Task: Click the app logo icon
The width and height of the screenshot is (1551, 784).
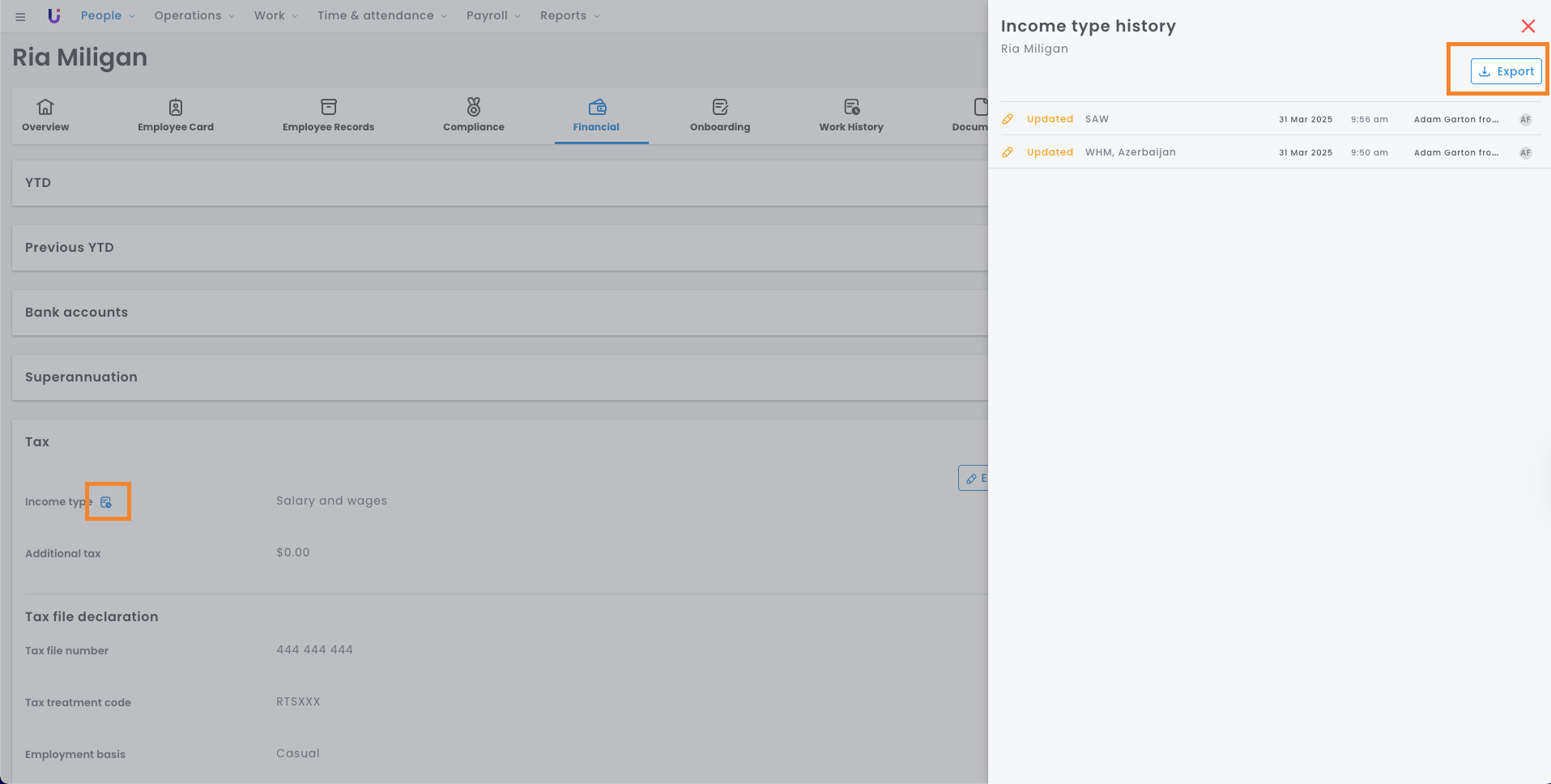Action: (x=54, y=16)
